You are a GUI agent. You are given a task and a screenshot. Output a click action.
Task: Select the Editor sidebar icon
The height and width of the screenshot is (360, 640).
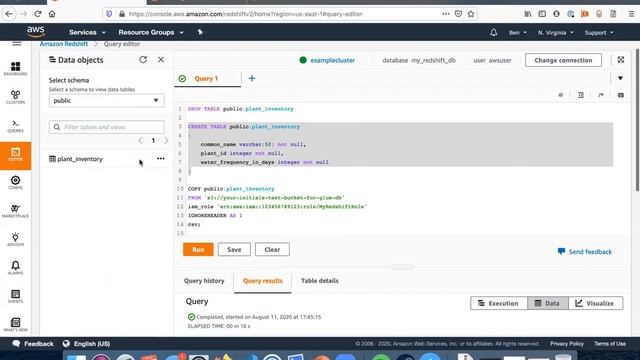click(16, 156)
